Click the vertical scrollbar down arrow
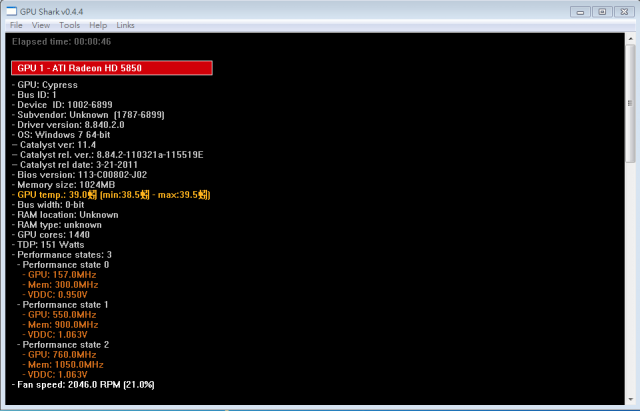This screenshot has width=640, height=411. [x=630, y=399]
